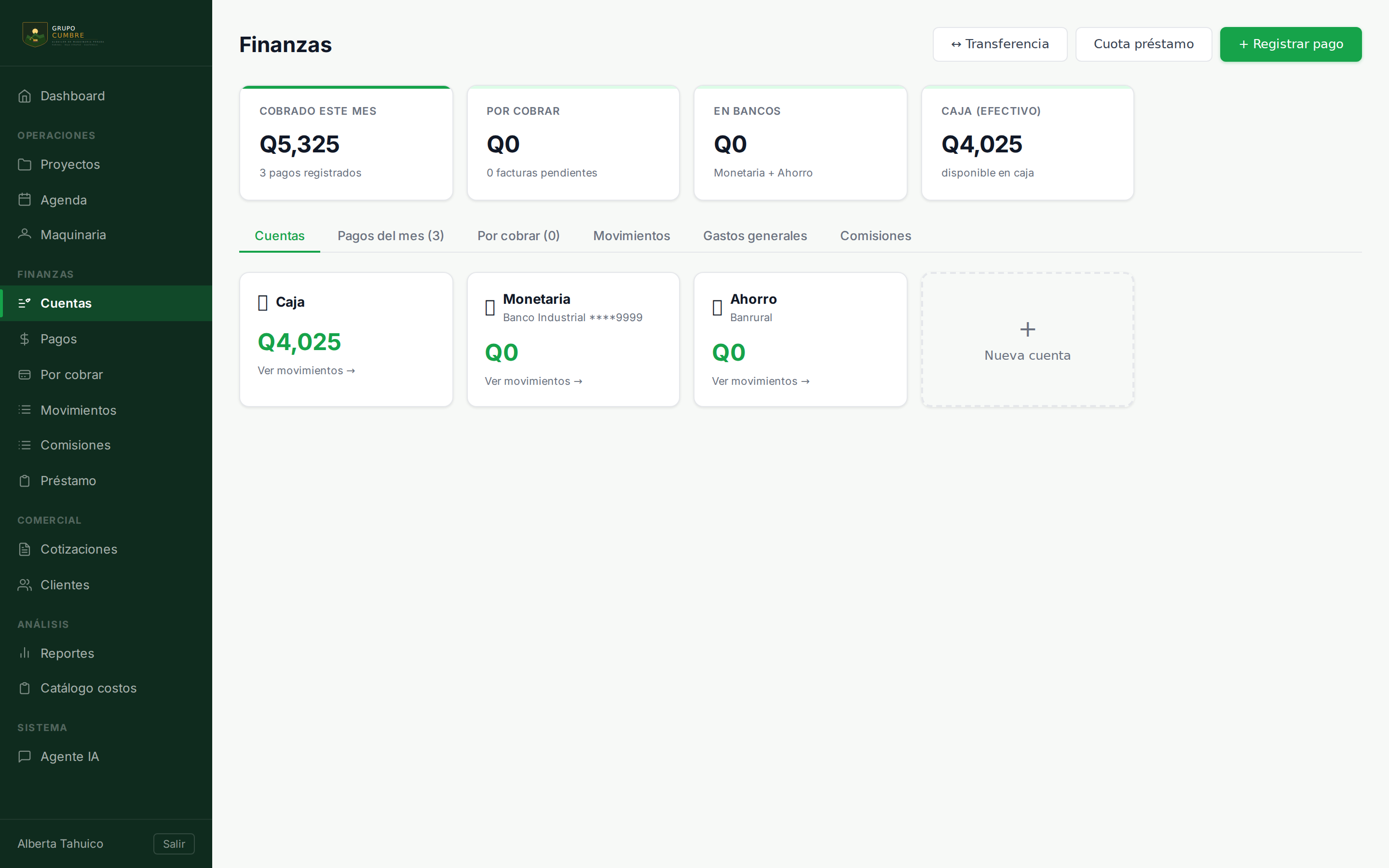Click the plus icon in Nueva cuenta card
Image resolution: width=1389 pixels, height=868 pixels.
(1027, 329)
